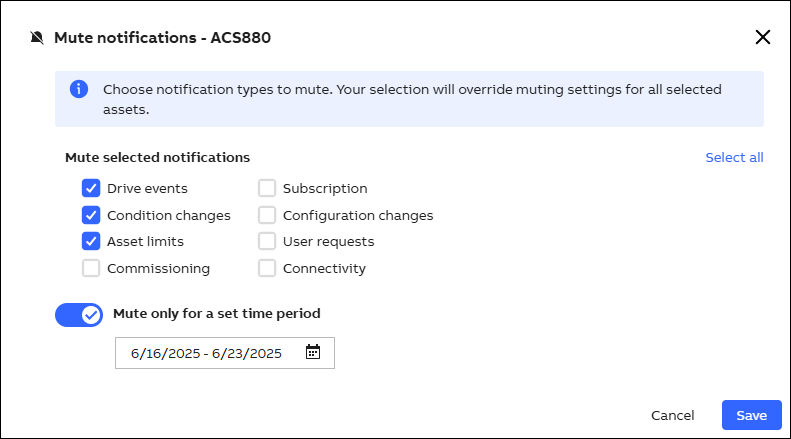Check the Connectivity checkbox

267,268
